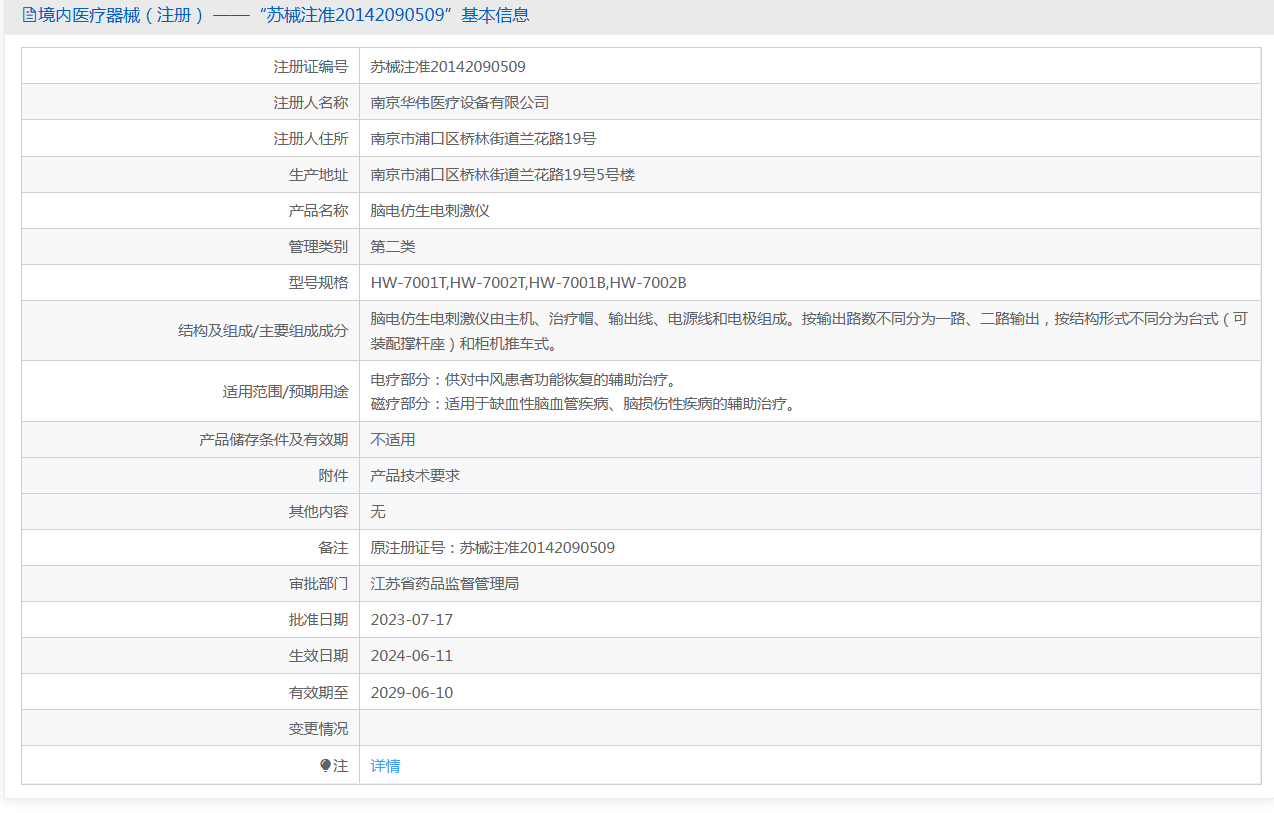This screenshot has width=1274, height=813.
Task: Click management category value 第二类
Action: pos(393,247)
